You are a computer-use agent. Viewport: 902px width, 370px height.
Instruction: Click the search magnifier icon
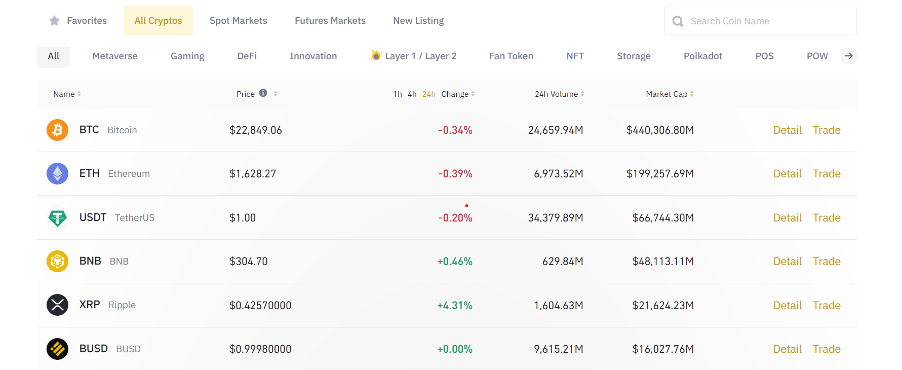pos(678,21)
